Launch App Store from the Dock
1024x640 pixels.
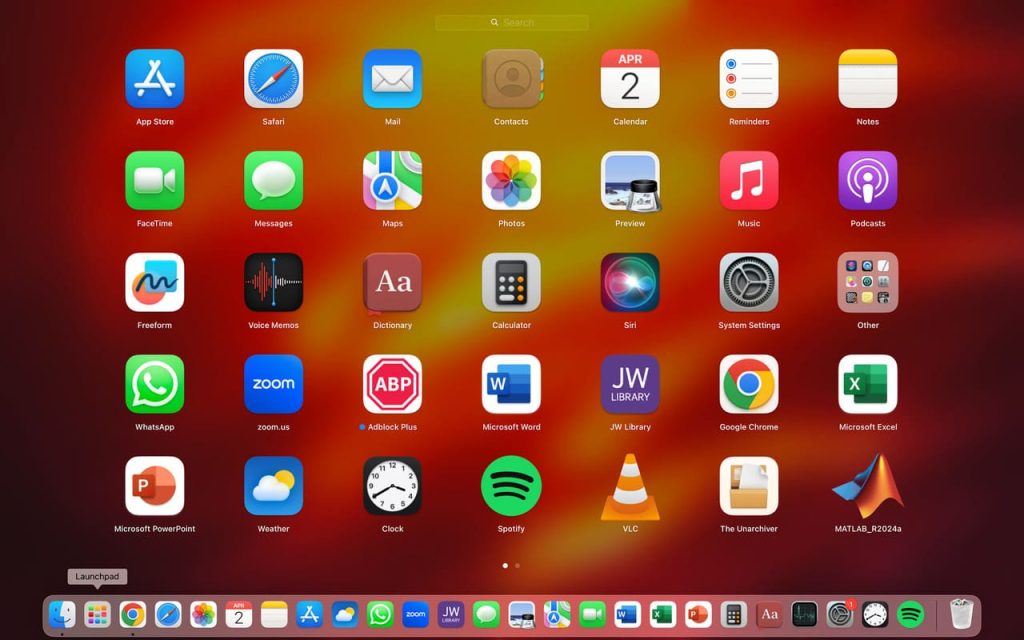pos(310,615)
